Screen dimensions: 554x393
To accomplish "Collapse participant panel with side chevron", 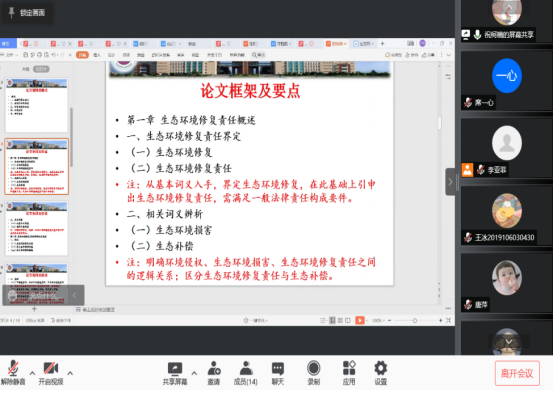I will tap(450, 182).
